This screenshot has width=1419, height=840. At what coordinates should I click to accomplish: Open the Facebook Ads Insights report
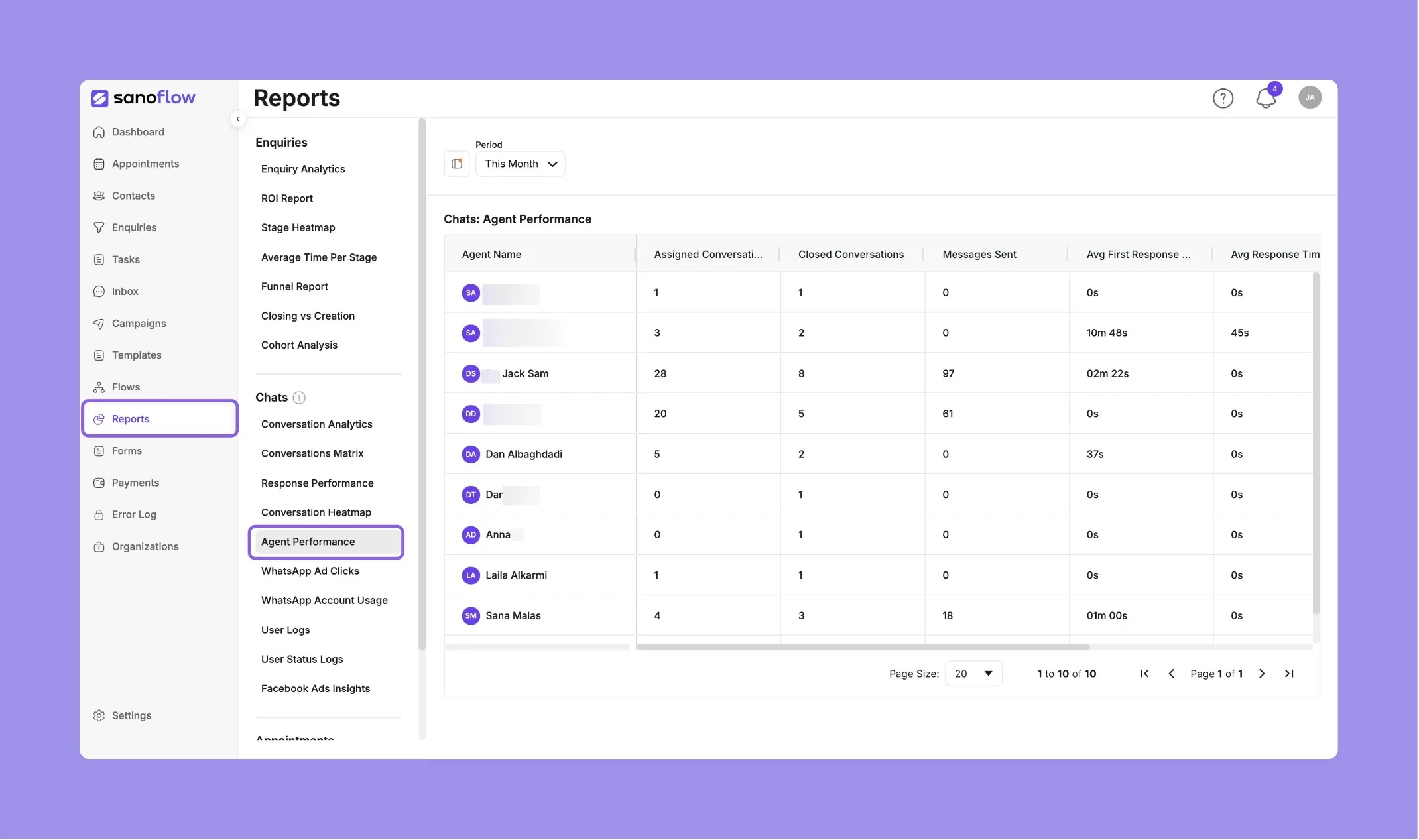point(316,689)
